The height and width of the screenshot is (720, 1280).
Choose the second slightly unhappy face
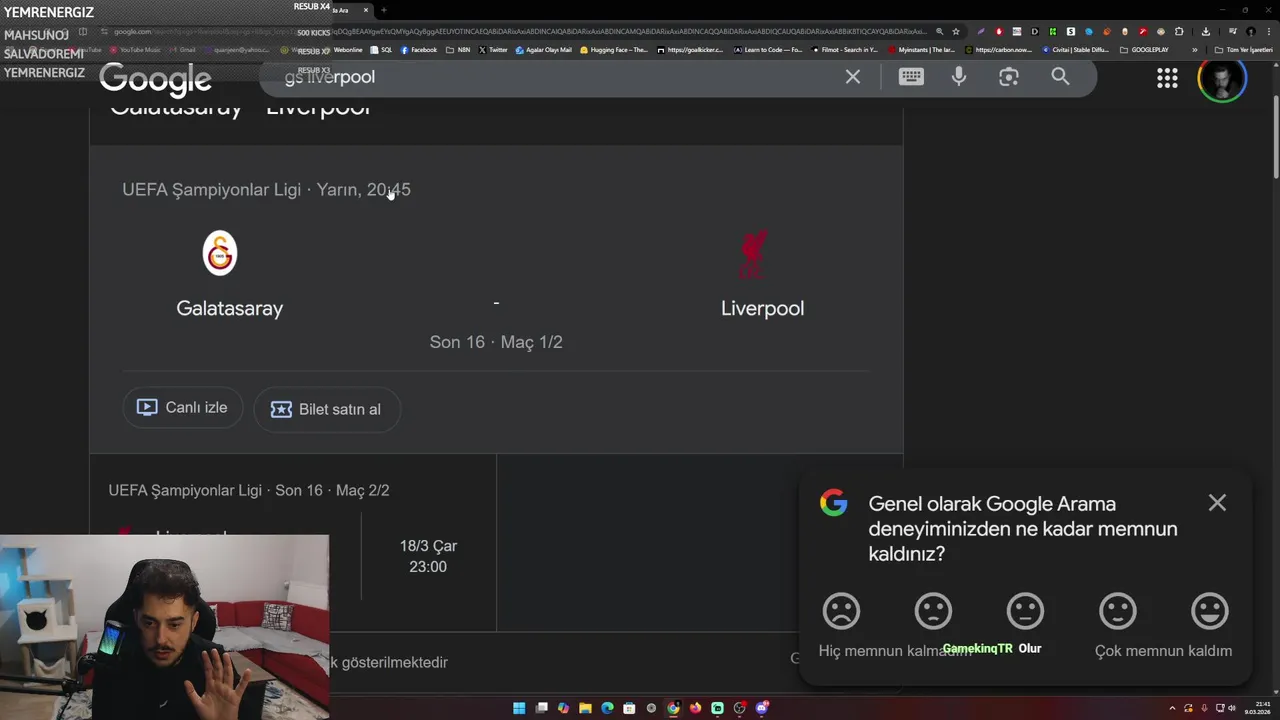click(x=933, y=611)
